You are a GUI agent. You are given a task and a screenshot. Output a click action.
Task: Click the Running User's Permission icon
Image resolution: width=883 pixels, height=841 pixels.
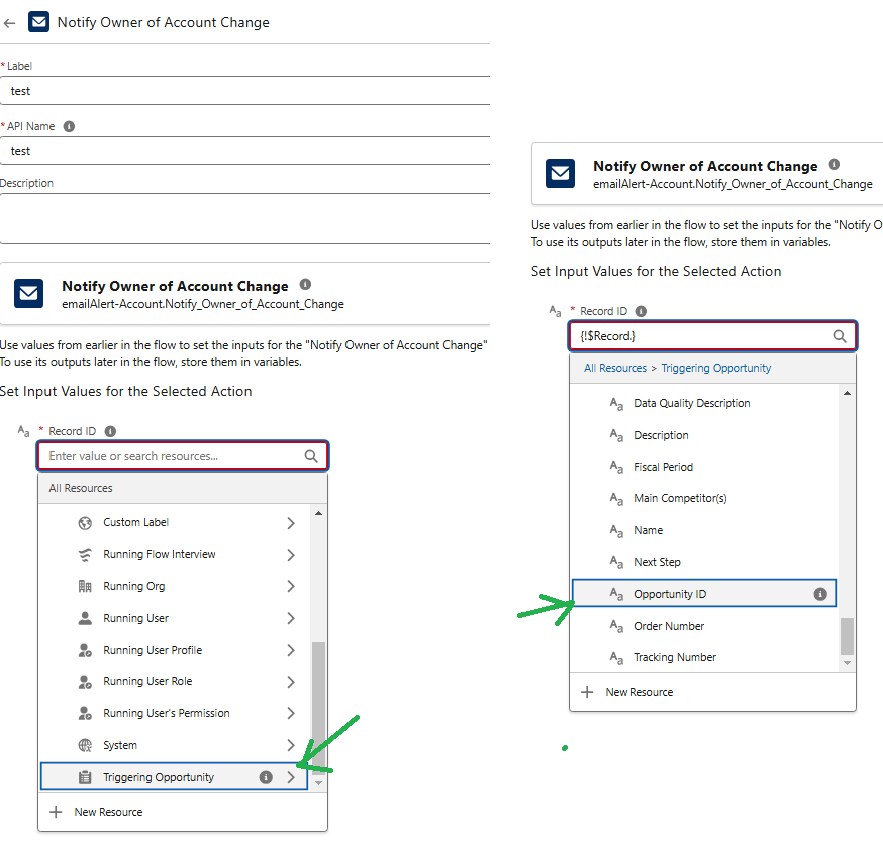pyautogui.click(x=85, y=713)
